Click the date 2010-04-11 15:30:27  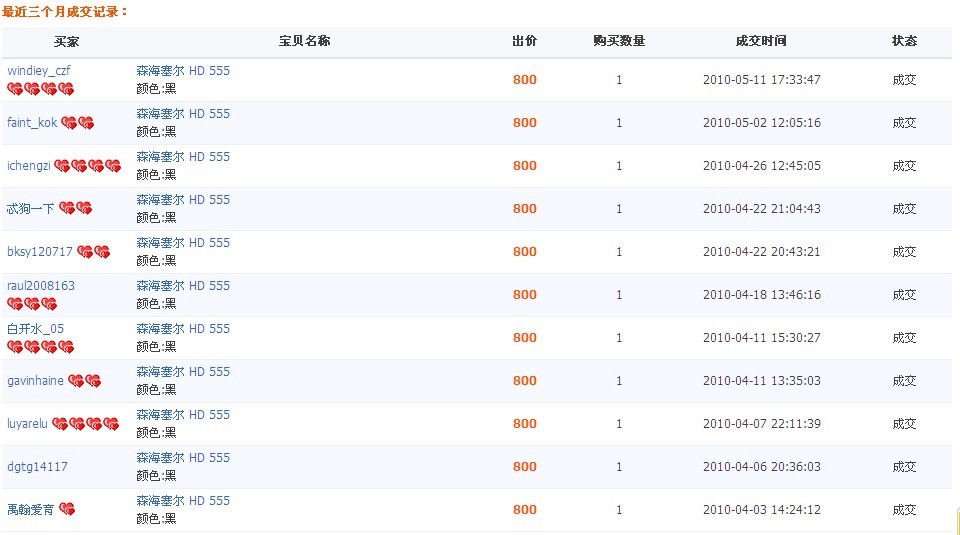(x=762, y=337)
